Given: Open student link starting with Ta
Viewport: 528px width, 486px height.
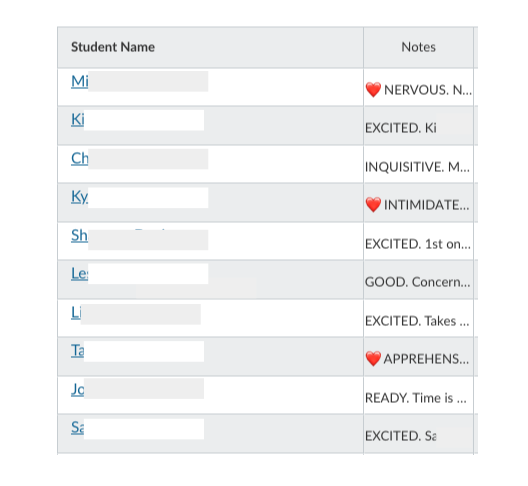Looking at the screenshot, I should pos(77,351).
